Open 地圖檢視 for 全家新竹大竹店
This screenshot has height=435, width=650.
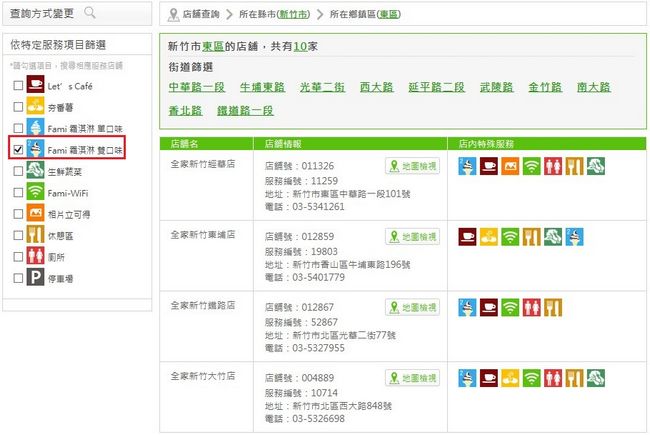(x=412, y=378)
